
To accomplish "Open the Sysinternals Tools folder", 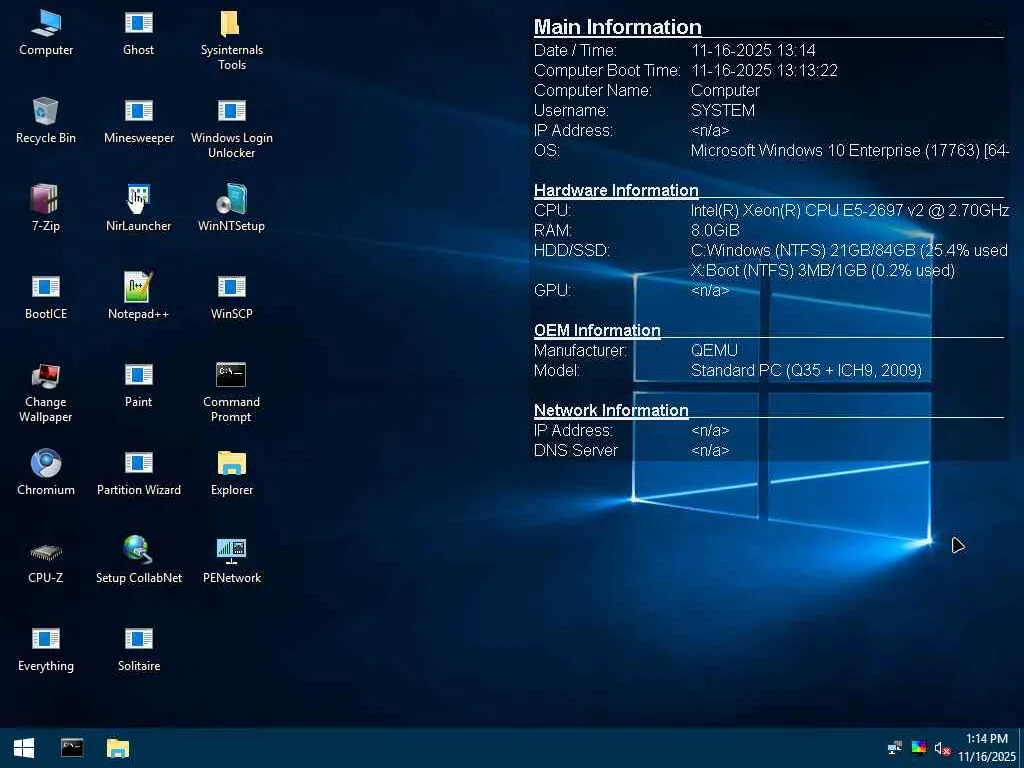I will (x=232, y=39).
